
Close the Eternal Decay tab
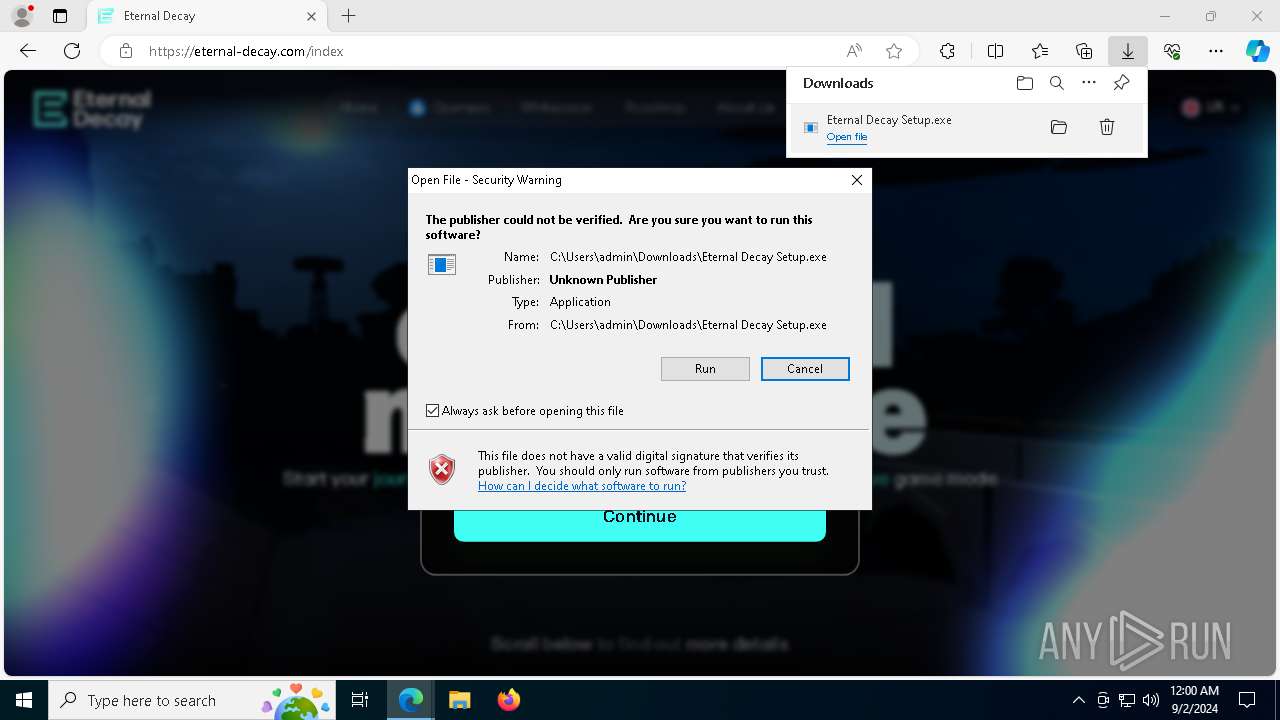point(311,16)
